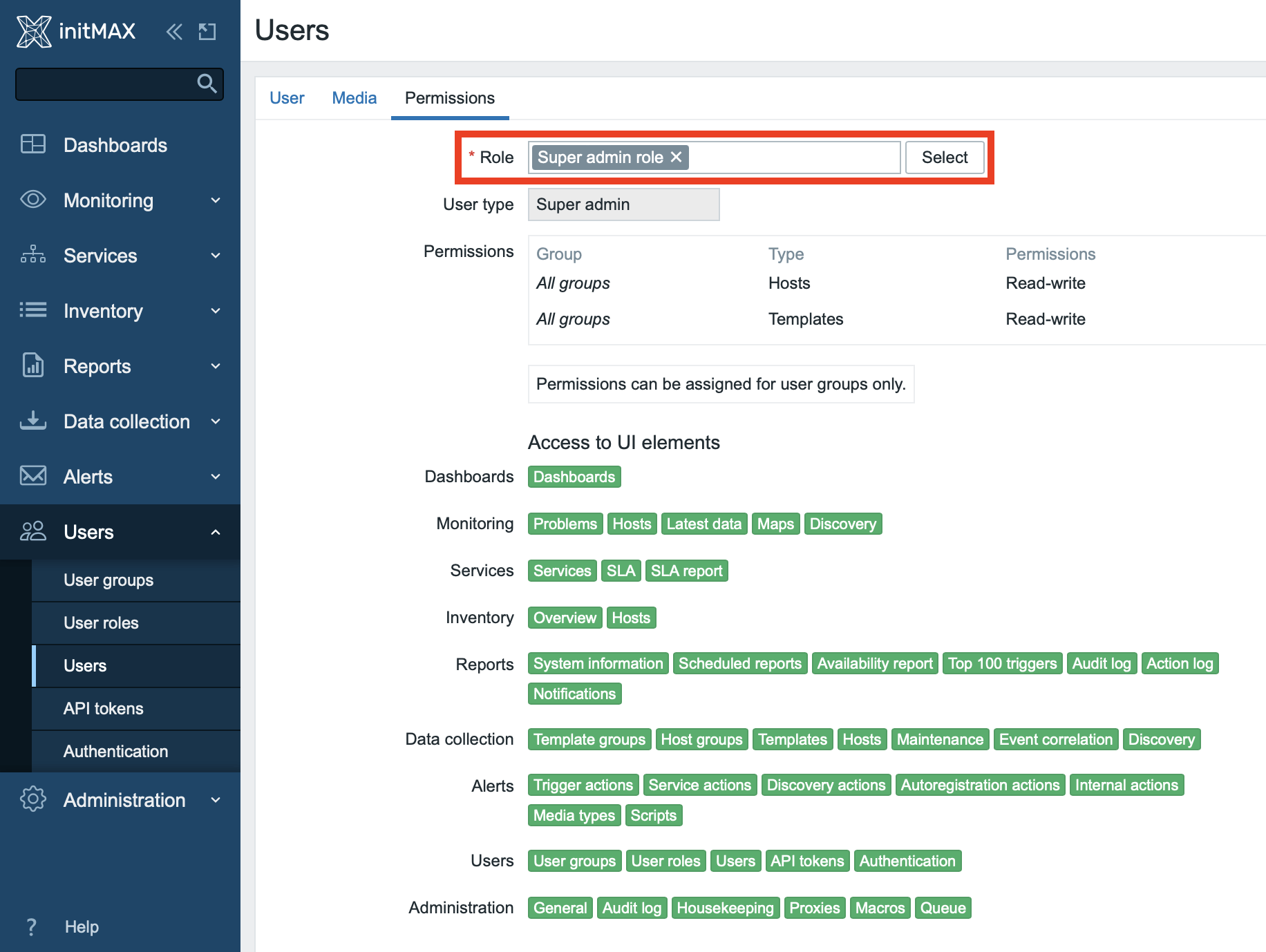Screen dimensions: 1266x952
Task: Switch to the Media tab
Action: (354, 98)
